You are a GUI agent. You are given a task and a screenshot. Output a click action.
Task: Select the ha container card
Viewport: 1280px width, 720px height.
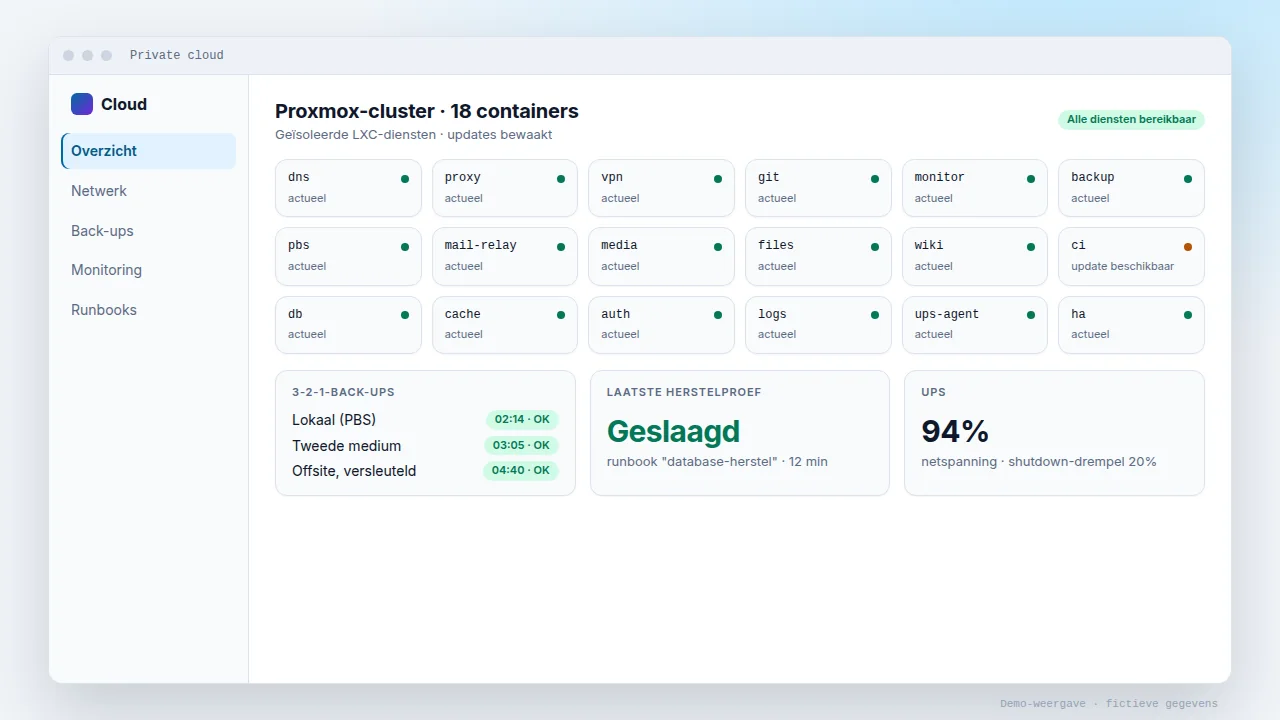pyautogui.click(x=1131, y=325)
